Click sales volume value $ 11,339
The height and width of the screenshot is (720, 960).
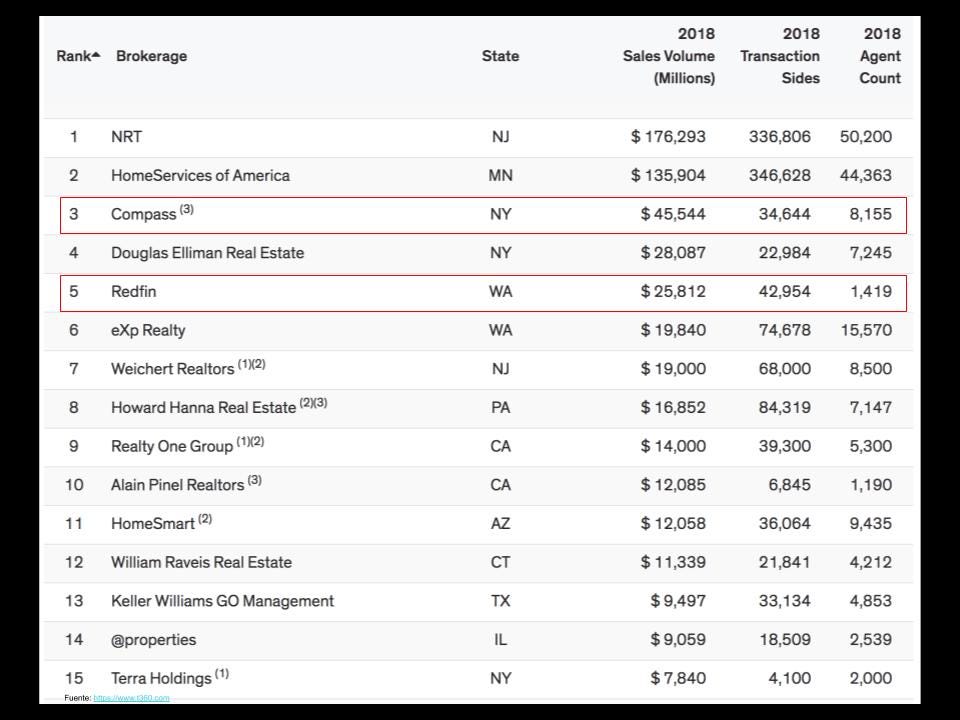673,562
